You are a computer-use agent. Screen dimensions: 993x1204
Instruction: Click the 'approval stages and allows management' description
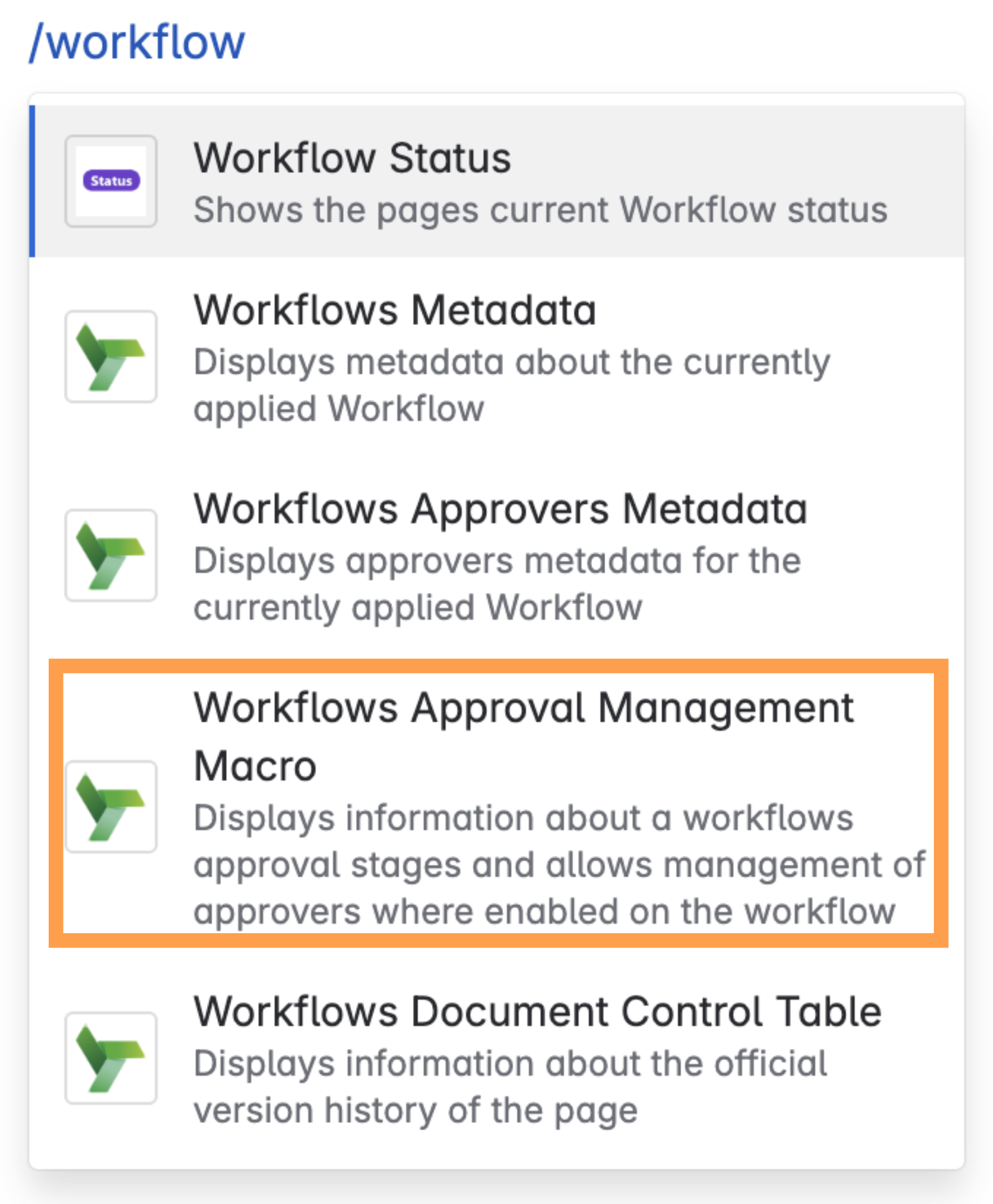[x=558, y=865]
